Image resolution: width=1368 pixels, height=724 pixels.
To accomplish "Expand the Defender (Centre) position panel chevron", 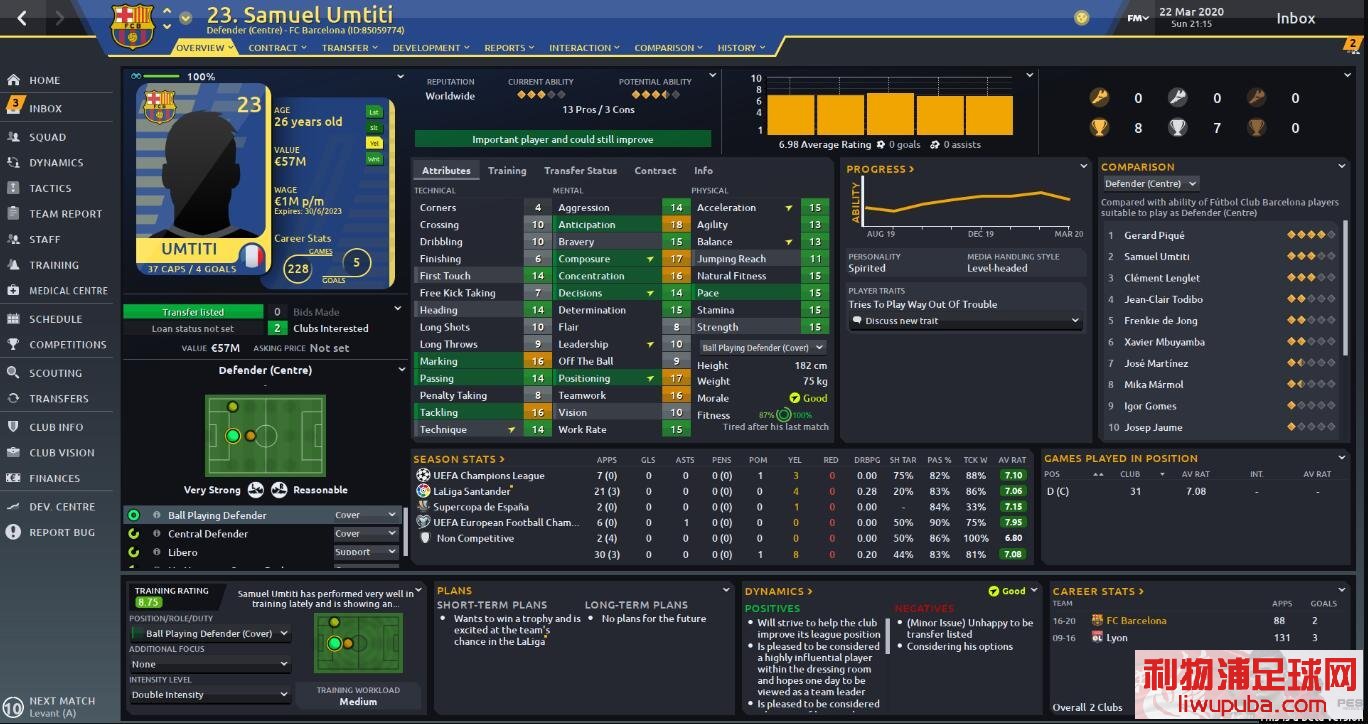I will pos(403,370).
